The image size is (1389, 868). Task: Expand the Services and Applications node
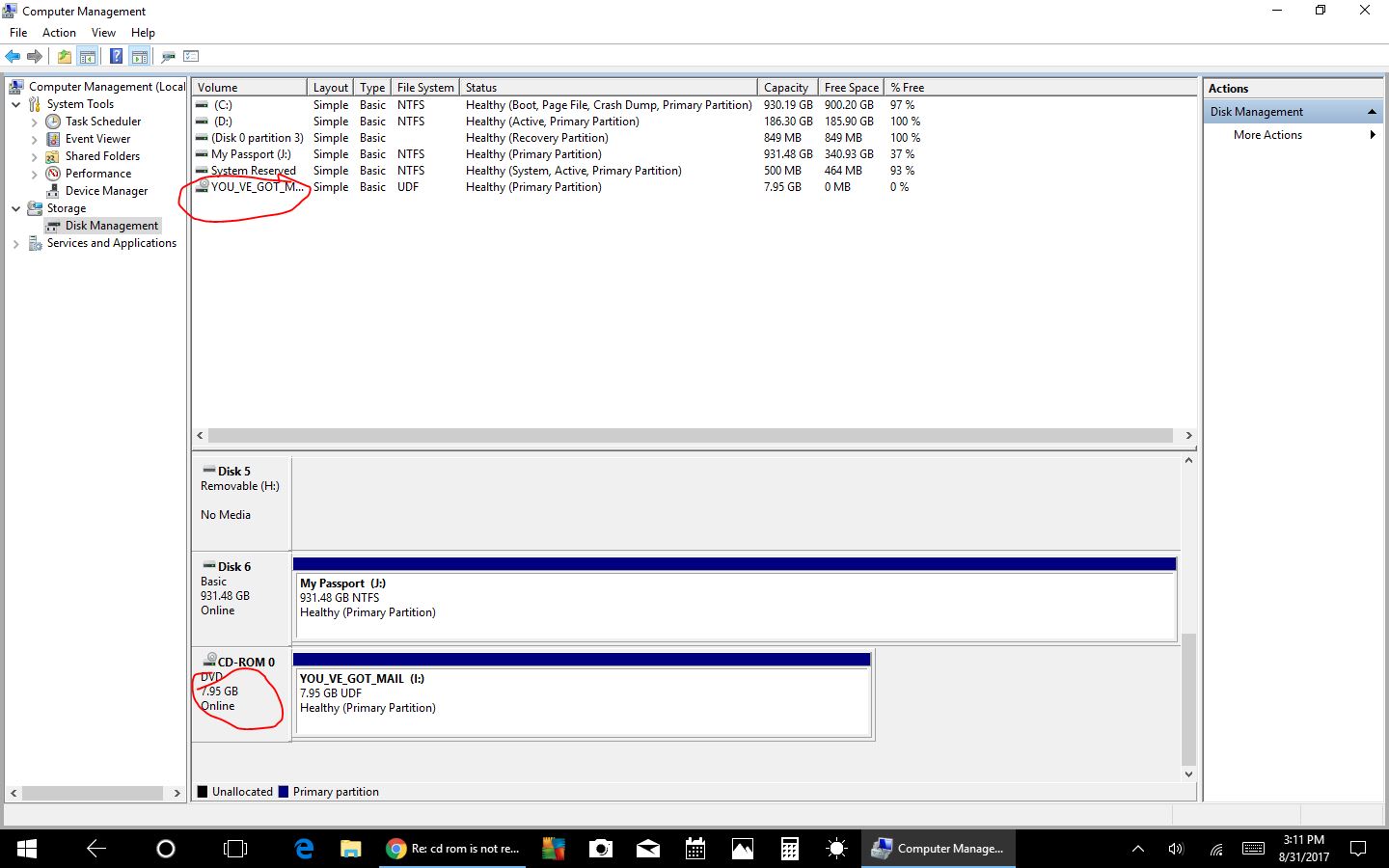click(x=15, y=243)
